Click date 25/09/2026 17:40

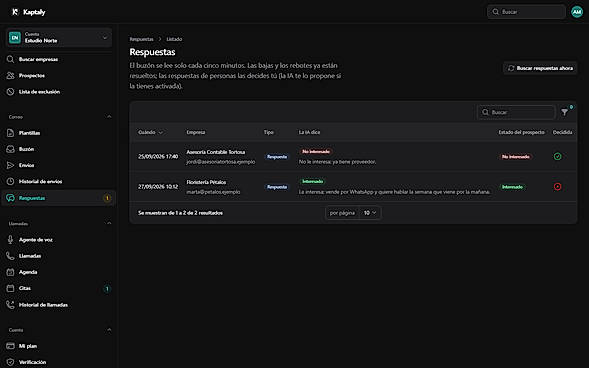click(x=158, y=157)
